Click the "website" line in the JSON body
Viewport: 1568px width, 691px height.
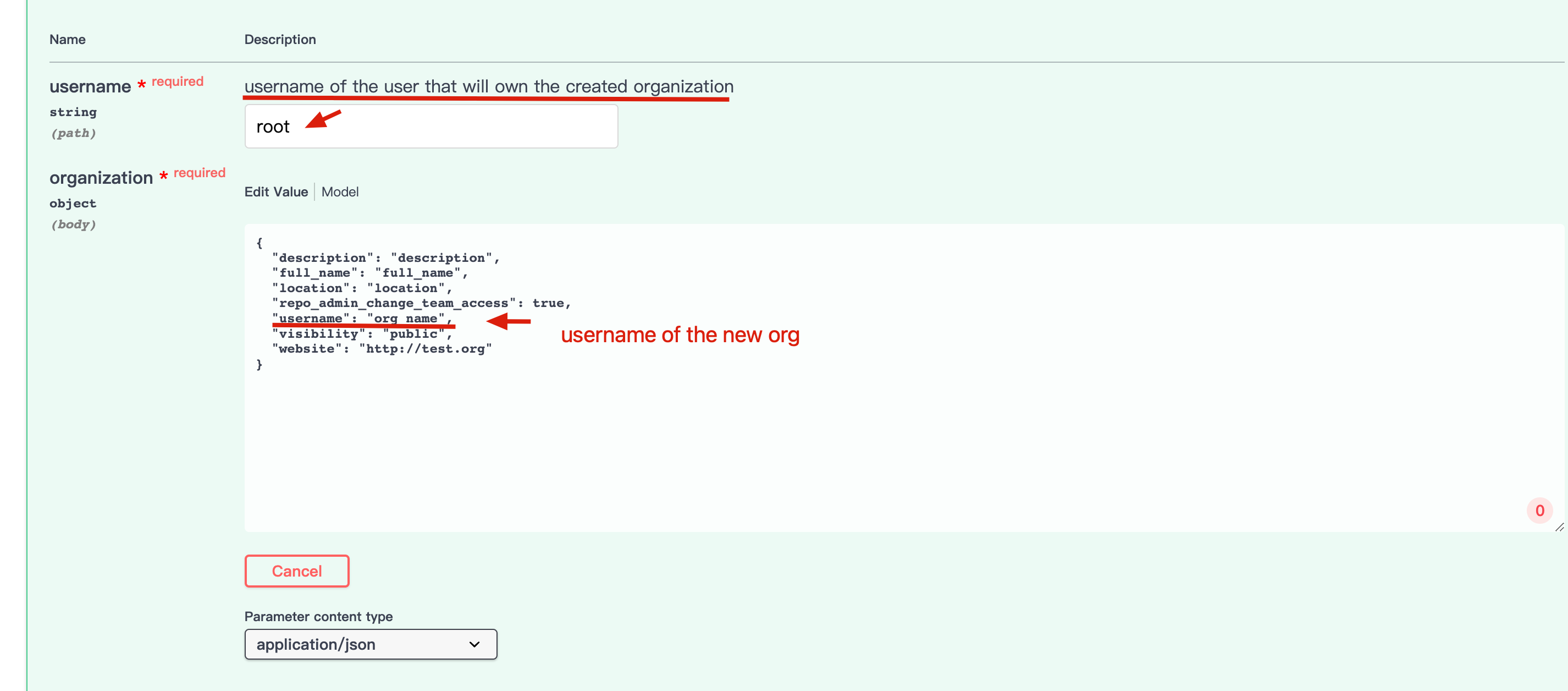[382, 349]
